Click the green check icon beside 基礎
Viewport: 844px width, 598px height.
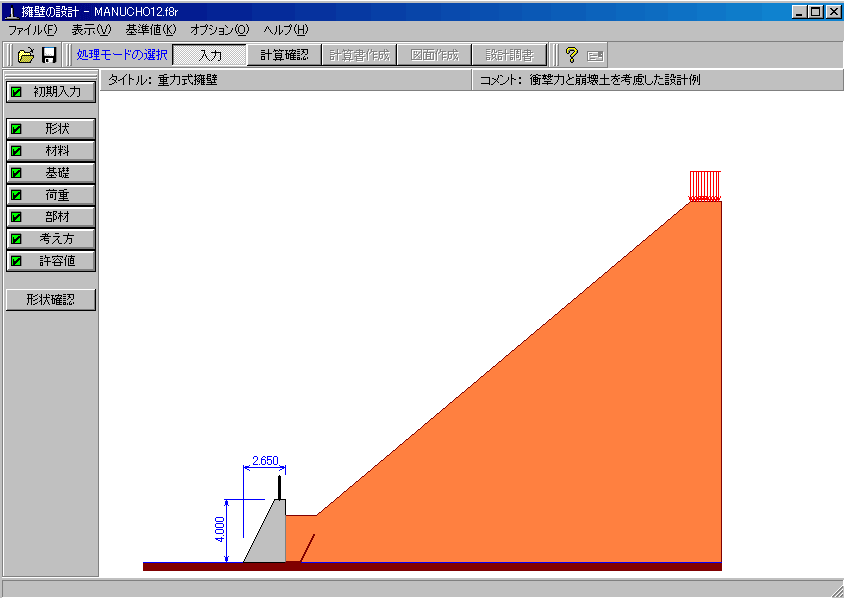[16, 173]
